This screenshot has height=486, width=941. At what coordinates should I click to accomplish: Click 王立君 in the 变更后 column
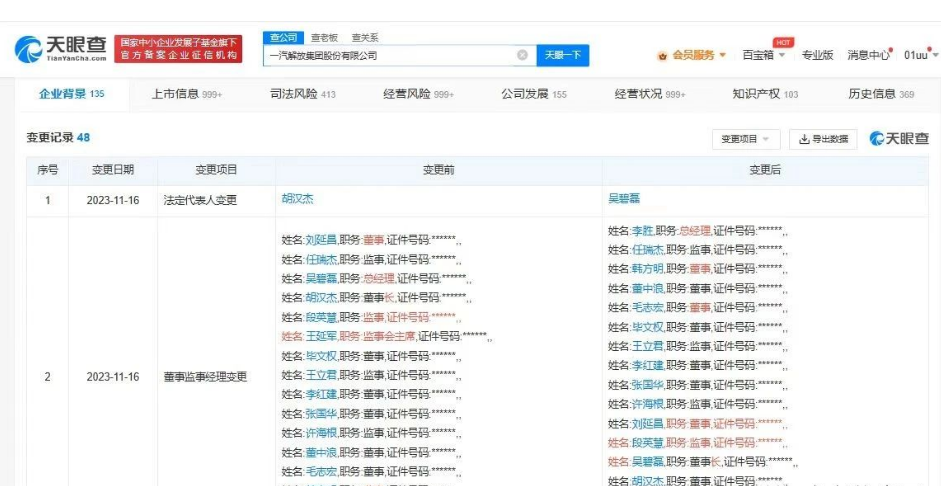tap(647, 346)
